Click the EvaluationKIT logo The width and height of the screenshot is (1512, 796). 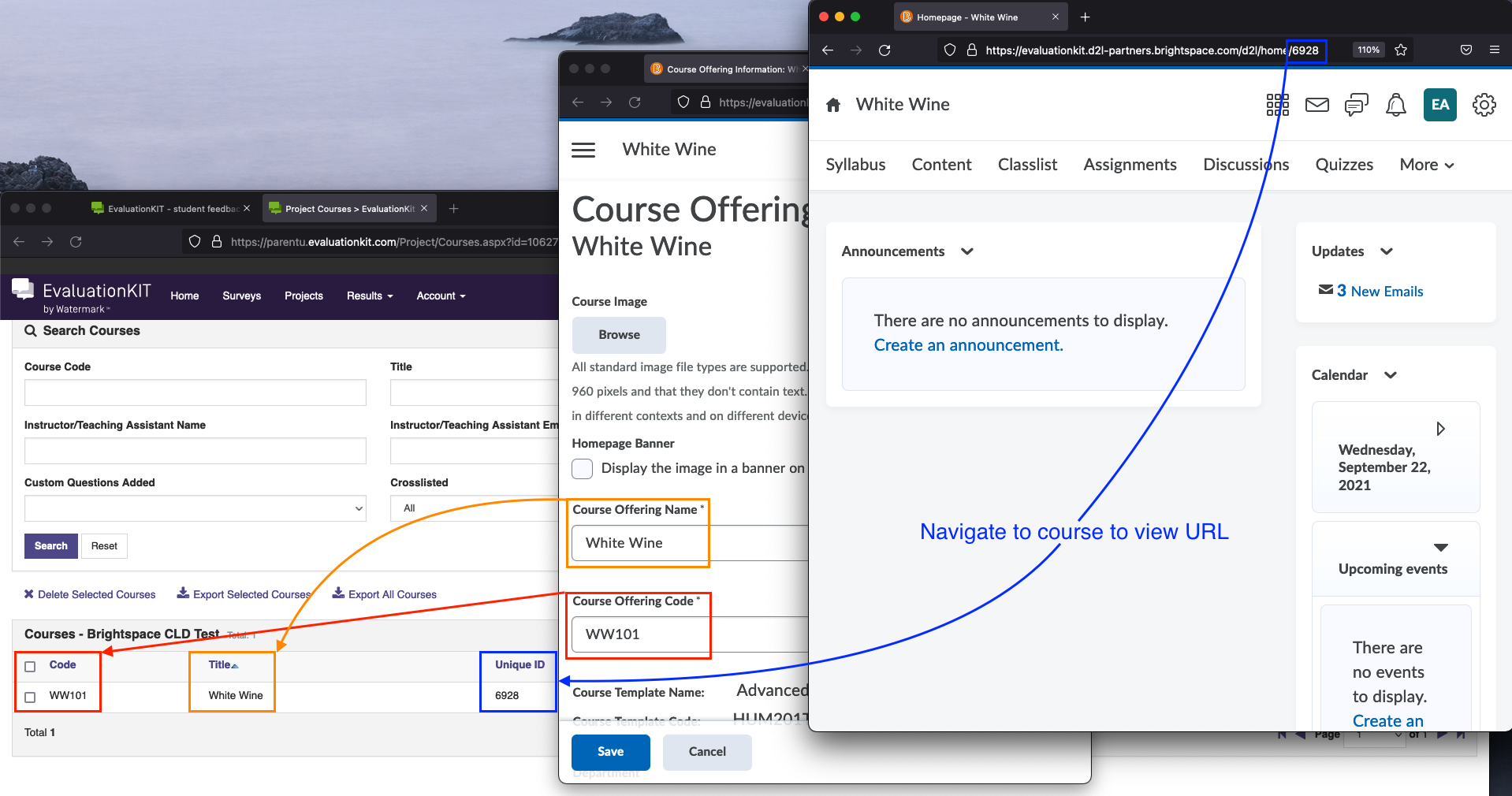81,296
